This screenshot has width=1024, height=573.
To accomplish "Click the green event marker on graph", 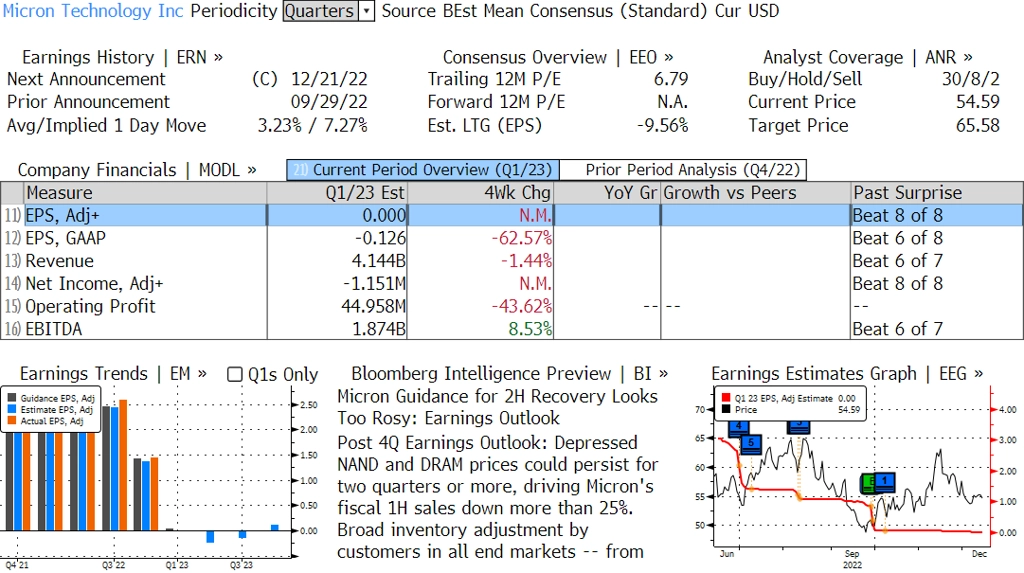I will point(868,483).
